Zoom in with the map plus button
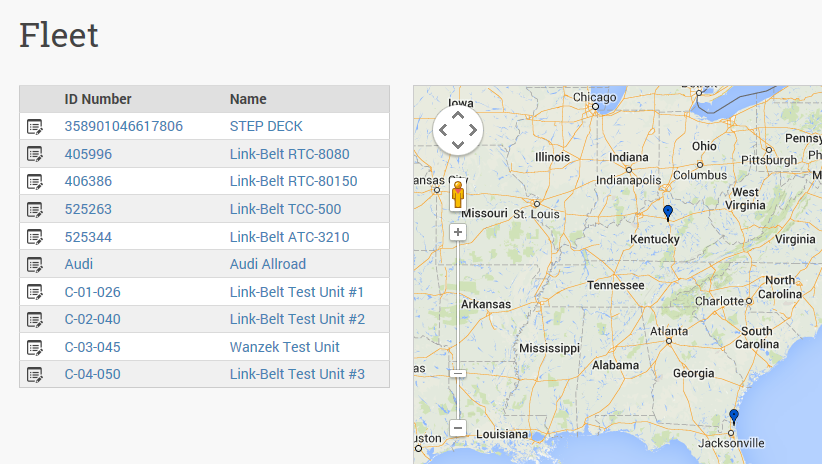Screen dimensions: 822x464 pos(458,232)
